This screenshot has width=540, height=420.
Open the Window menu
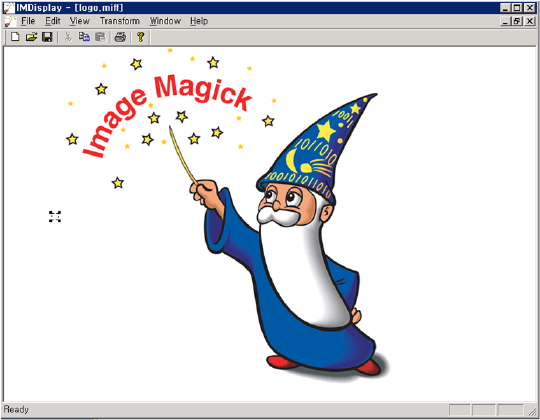click(165, 21)
